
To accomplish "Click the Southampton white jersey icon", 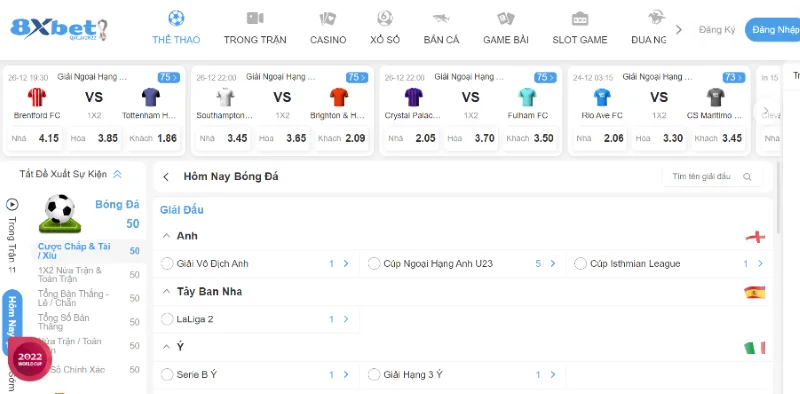I will pos(225,97).
